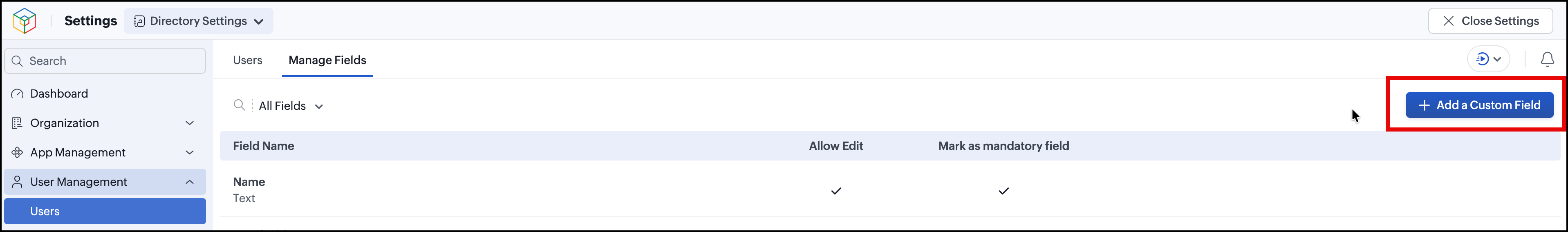Screen dimensions: 1568x232
Task: Click the blue quick-action play icon
Action: pos(1483,59)
